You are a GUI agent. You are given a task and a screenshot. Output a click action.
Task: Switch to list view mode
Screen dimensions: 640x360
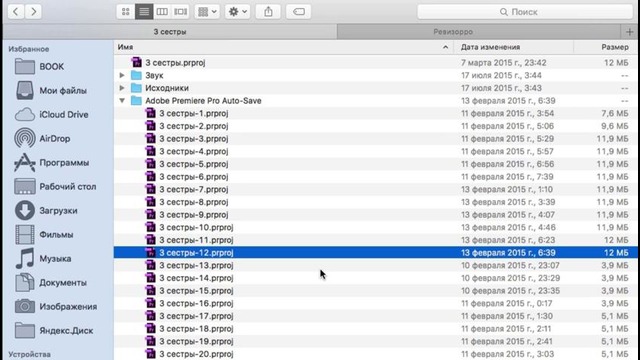pos(144,11)
